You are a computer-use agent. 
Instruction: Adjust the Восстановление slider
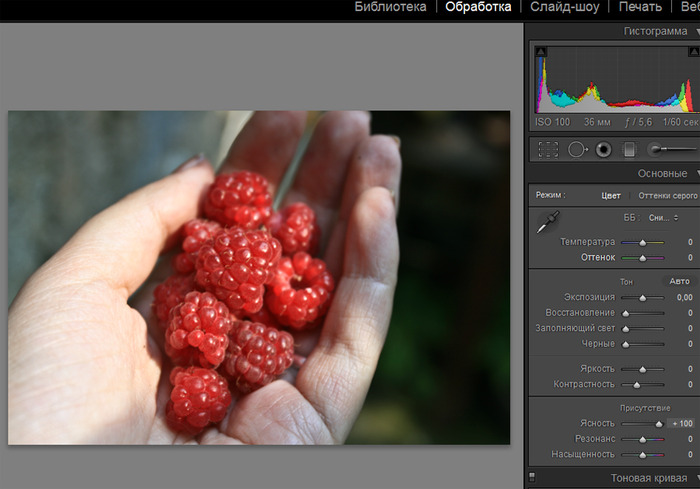coord(642,313)
